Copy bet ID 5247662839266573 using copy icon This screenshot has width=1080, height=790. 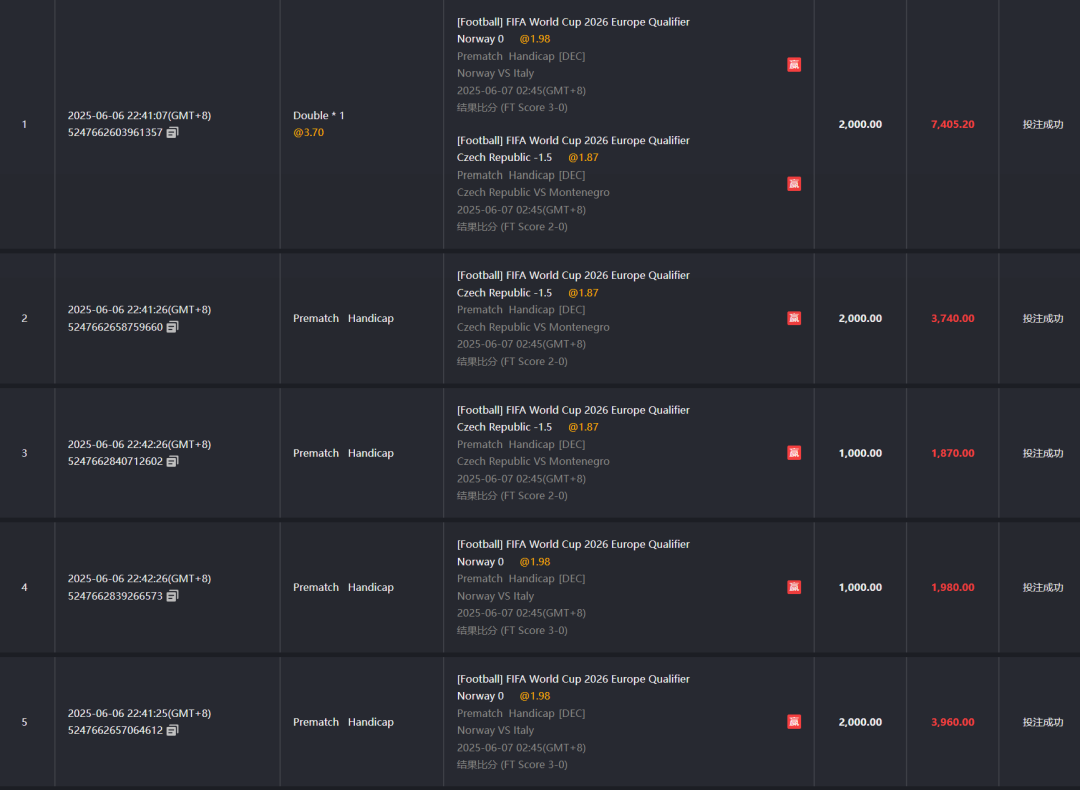click(x=172, y=596)
